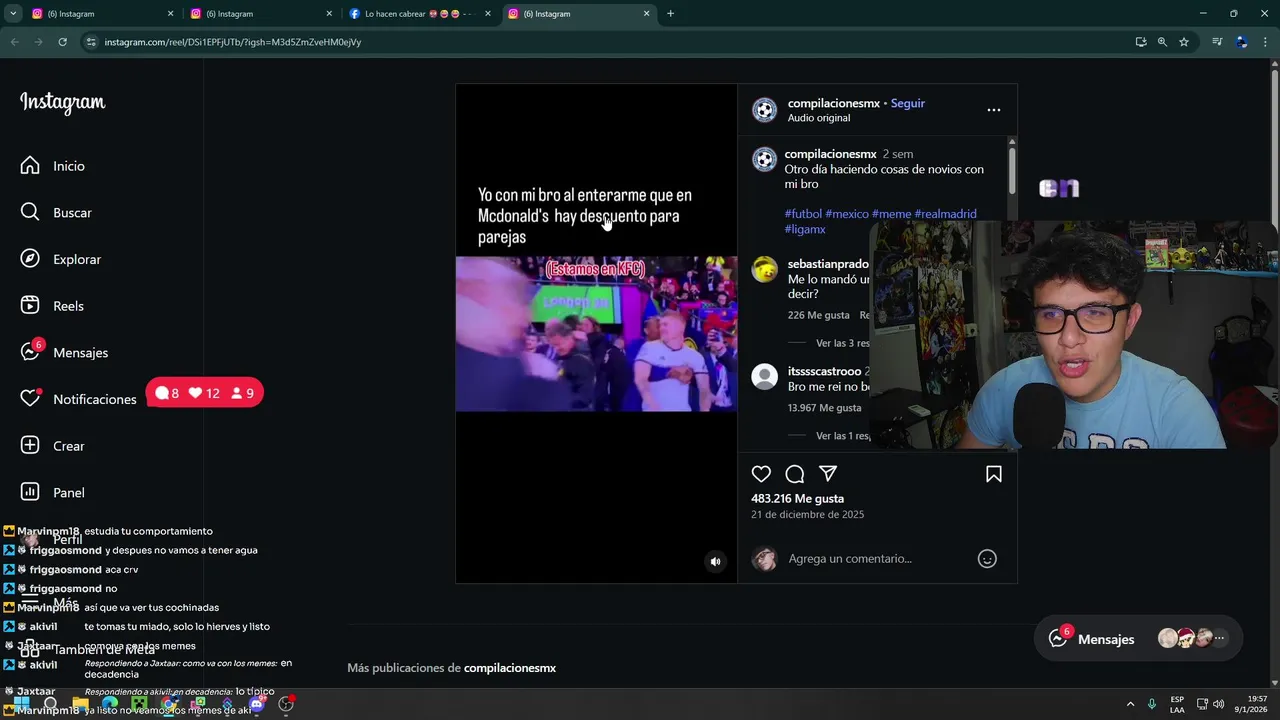
Task: Click the Crear plus icon
Action: tap(30, 446)
